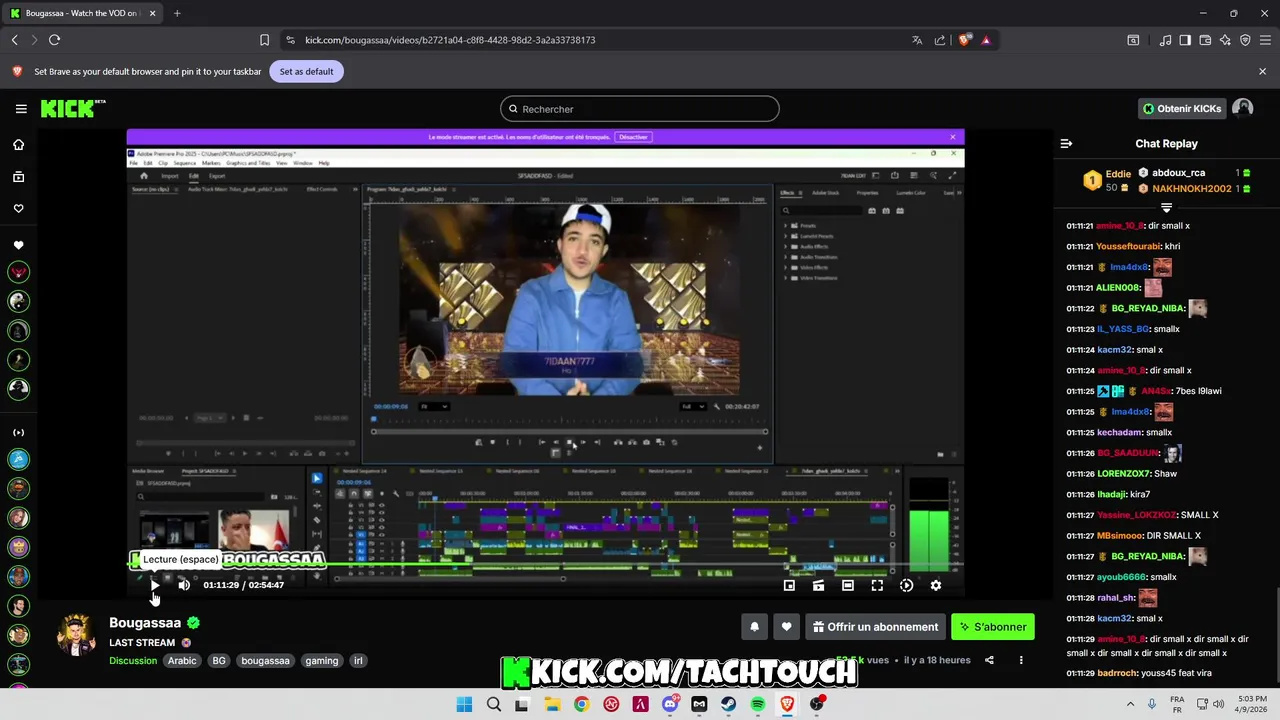Viewport: 1280px width, 720px height.
Task: Open Brave media music note icon
Action: (1166, 40)
